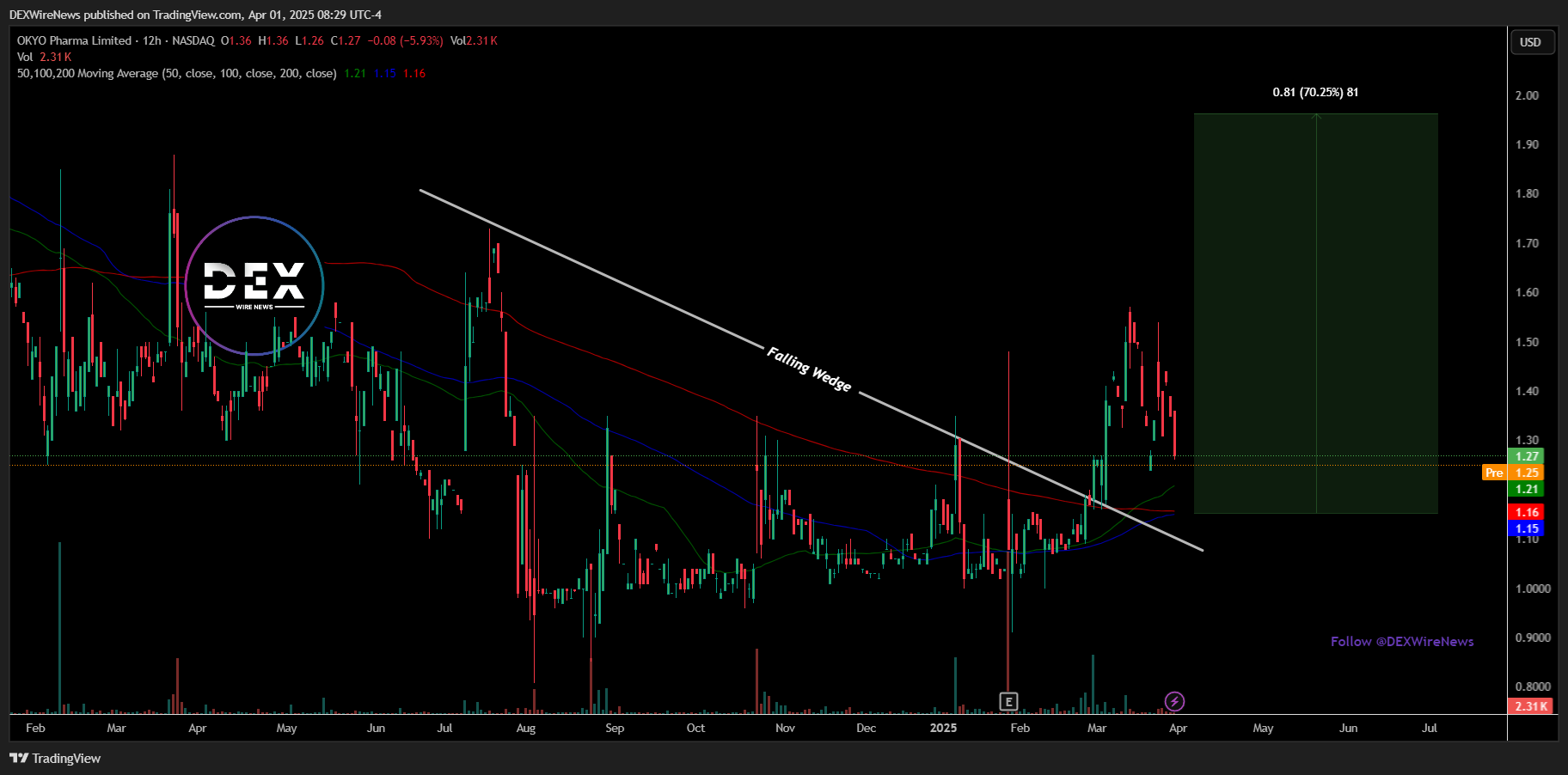Click the 2.00 level on price scale
Image resolution: width=1568 pixels, height=775 pixels.
click(x=1527, y=95)
